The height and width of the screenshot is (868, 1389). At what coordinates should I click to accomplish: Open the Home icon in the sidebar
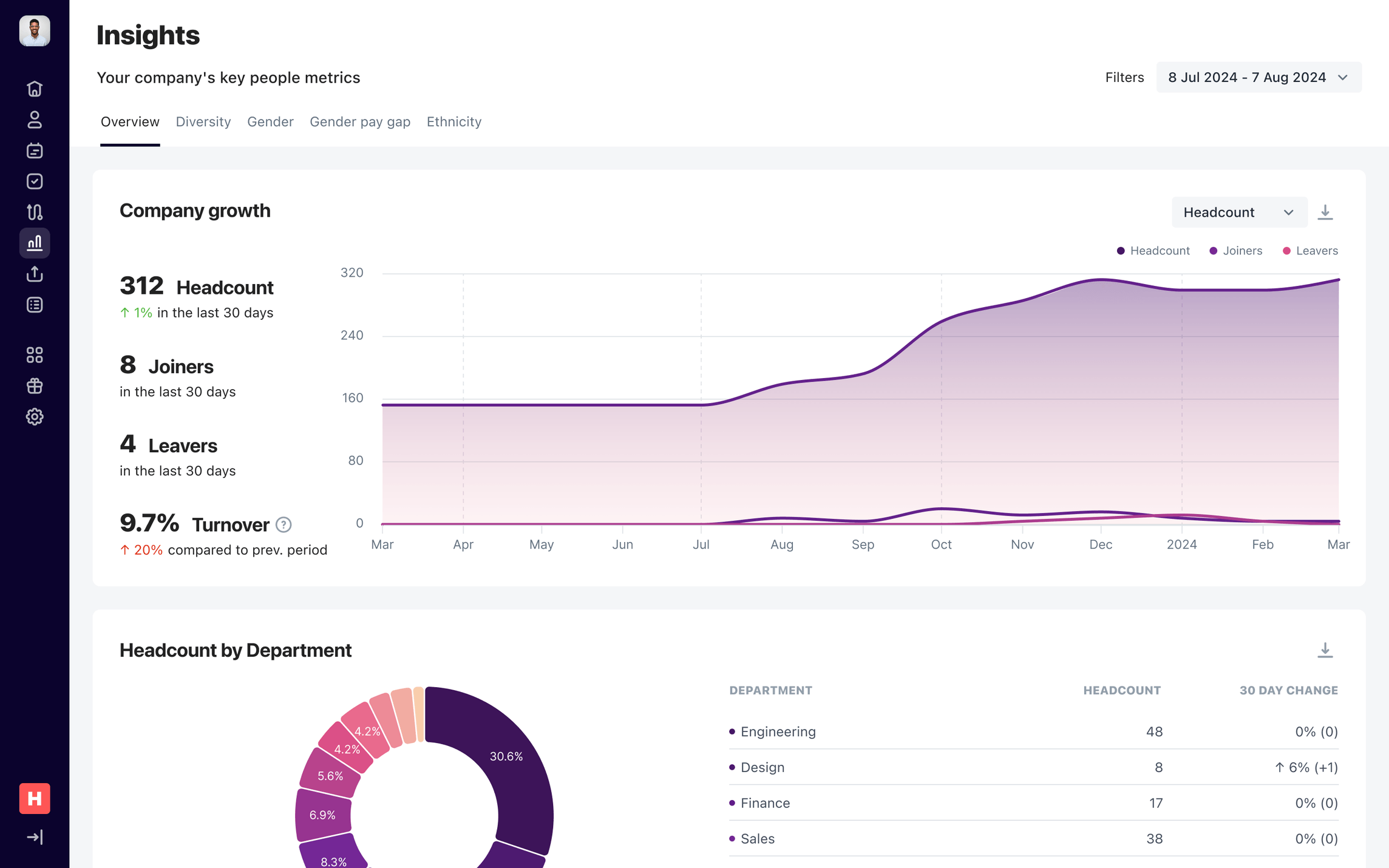coord(35,89)
